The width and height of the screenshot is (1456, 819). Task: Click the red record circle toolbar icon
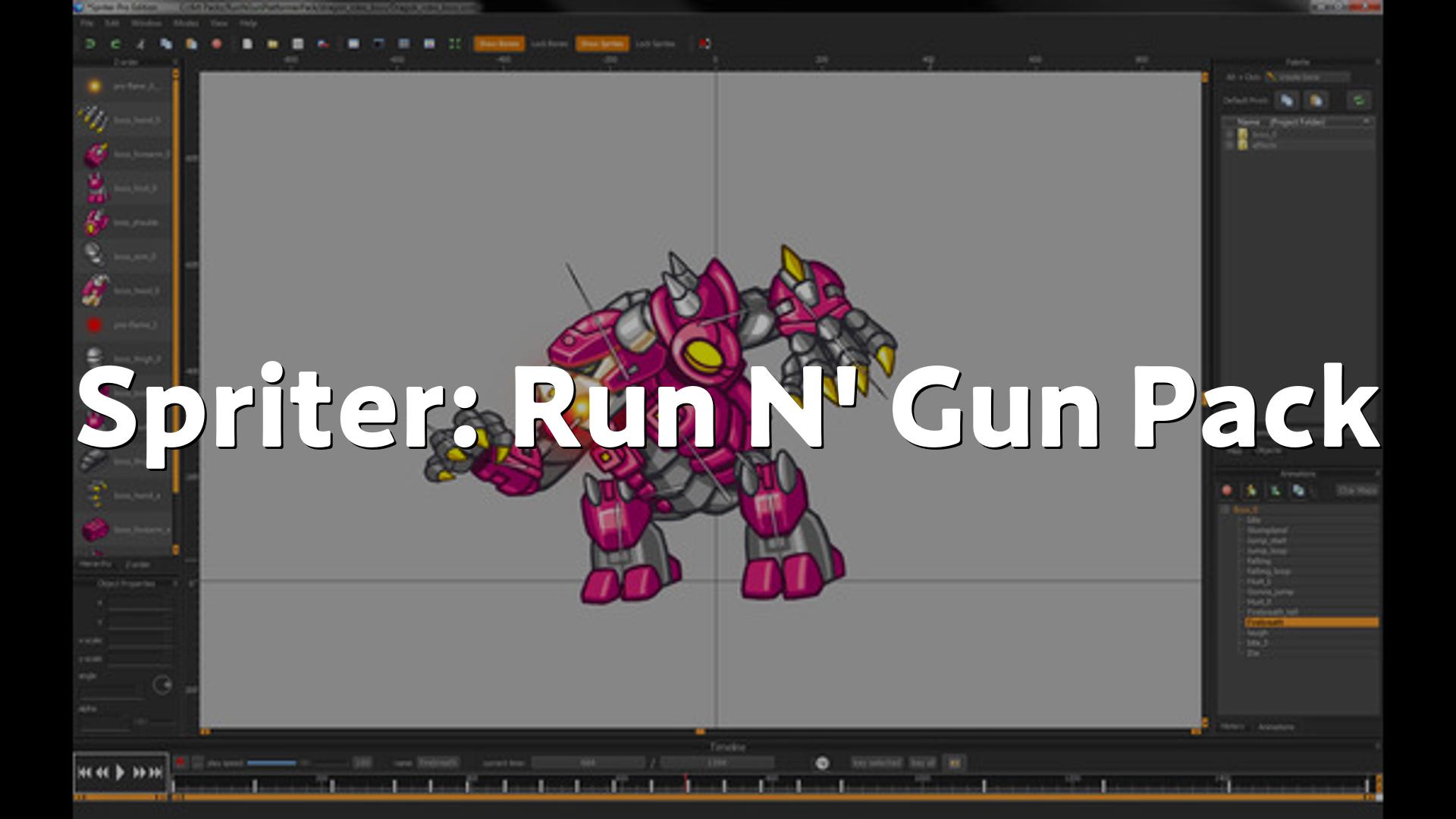[217, 44]
